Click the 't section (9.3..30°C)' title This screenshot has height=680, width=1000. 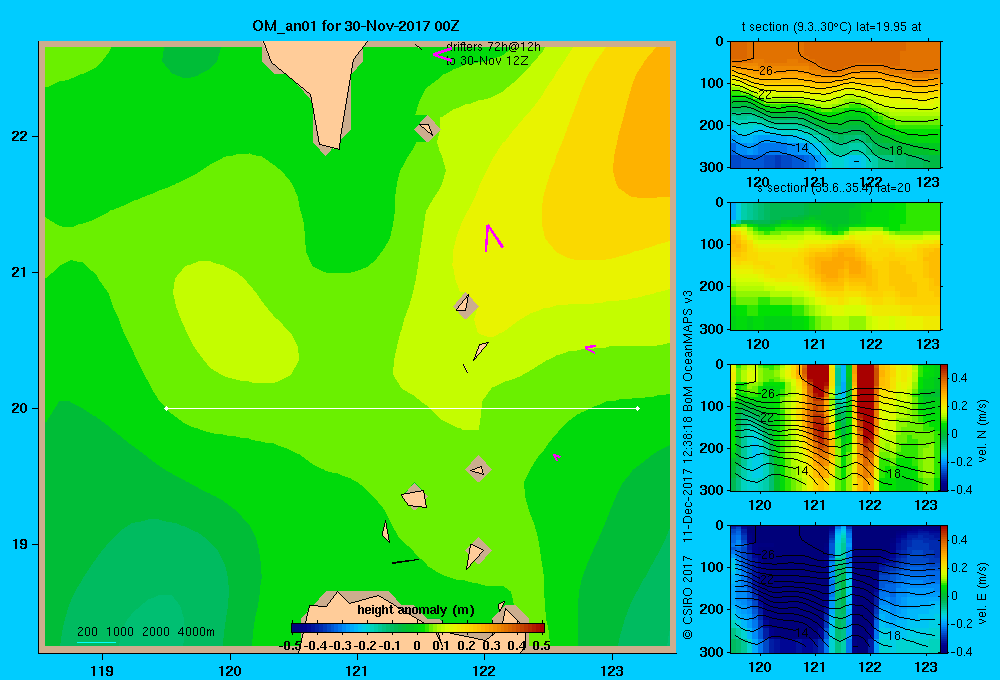[832, 27]
